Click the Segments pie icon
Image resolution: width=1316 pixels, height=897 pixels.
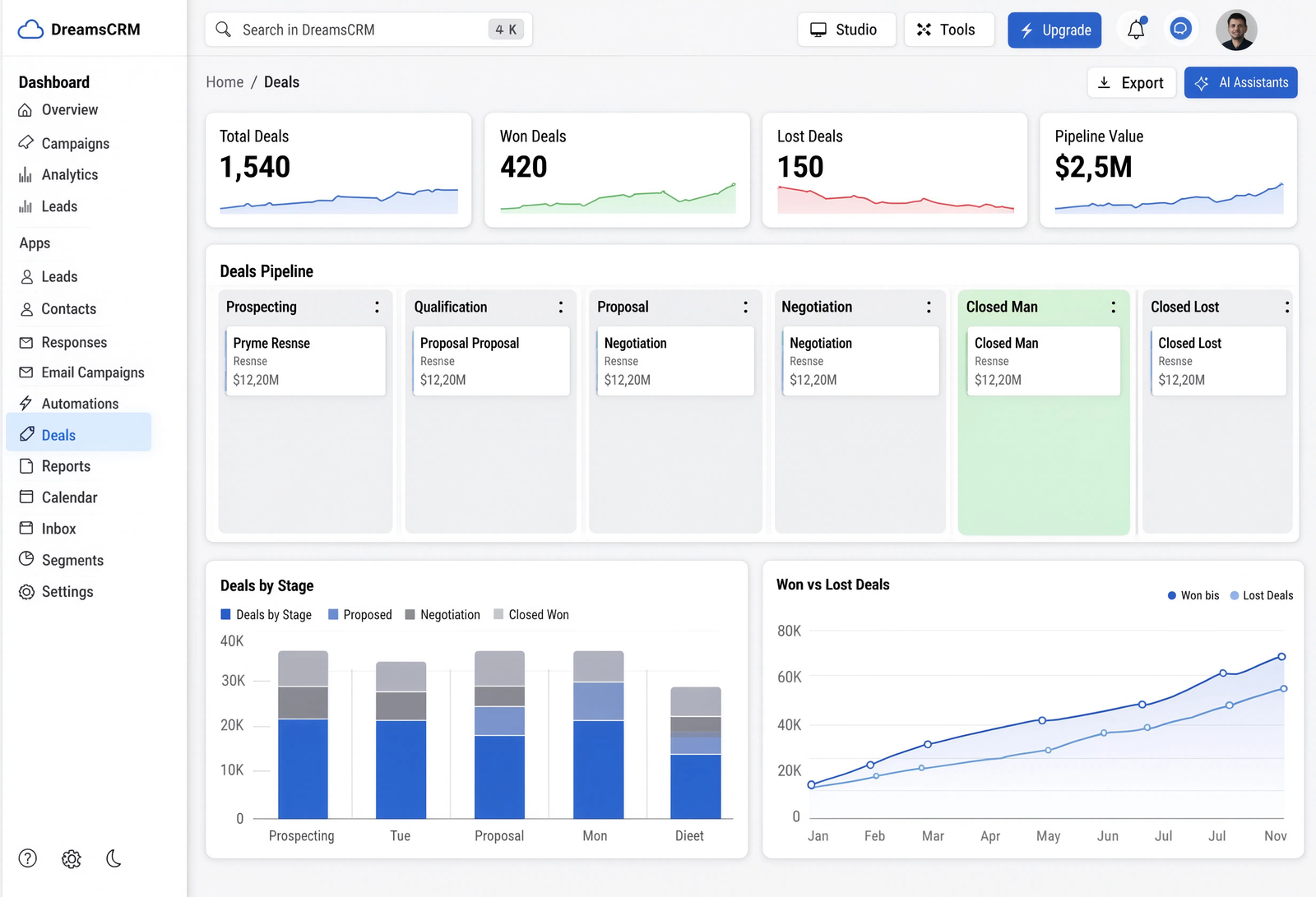tap(26, 559)
